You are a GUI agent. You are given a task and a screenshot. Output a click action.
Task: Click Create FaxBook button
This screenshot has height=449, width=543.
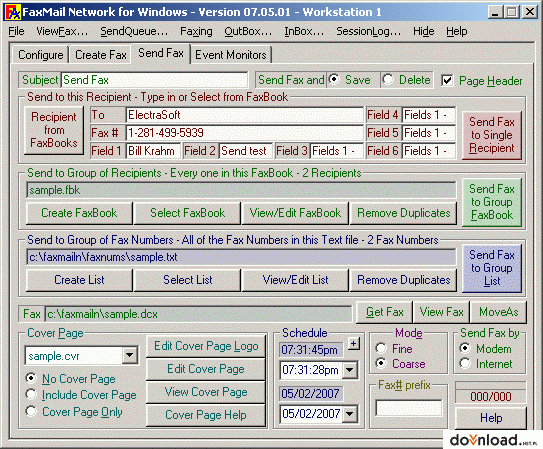tap(79, 213)
